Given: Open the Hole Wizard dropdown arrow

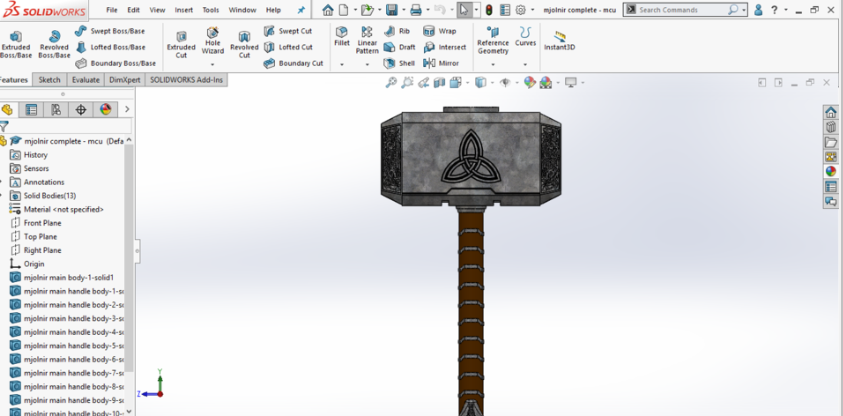Looking at the screenshot, I should pos(212,64).
